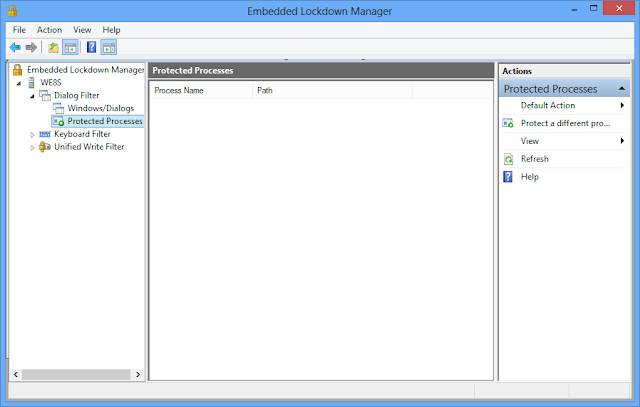
Task: Click the Unified Write Filter icon
Action: [44, 147]
